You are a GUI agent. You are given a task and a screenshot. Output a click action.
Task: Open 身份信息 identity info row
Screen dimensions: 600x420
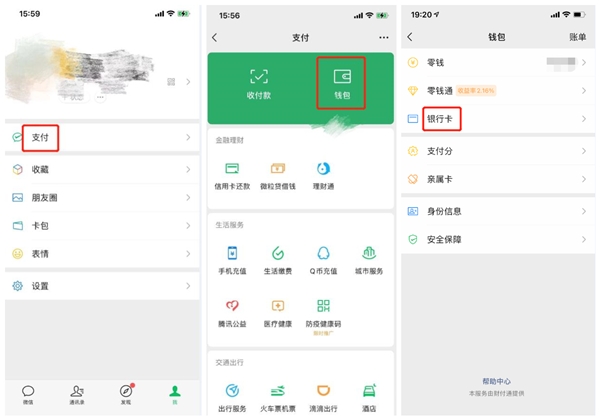[497, 211]
